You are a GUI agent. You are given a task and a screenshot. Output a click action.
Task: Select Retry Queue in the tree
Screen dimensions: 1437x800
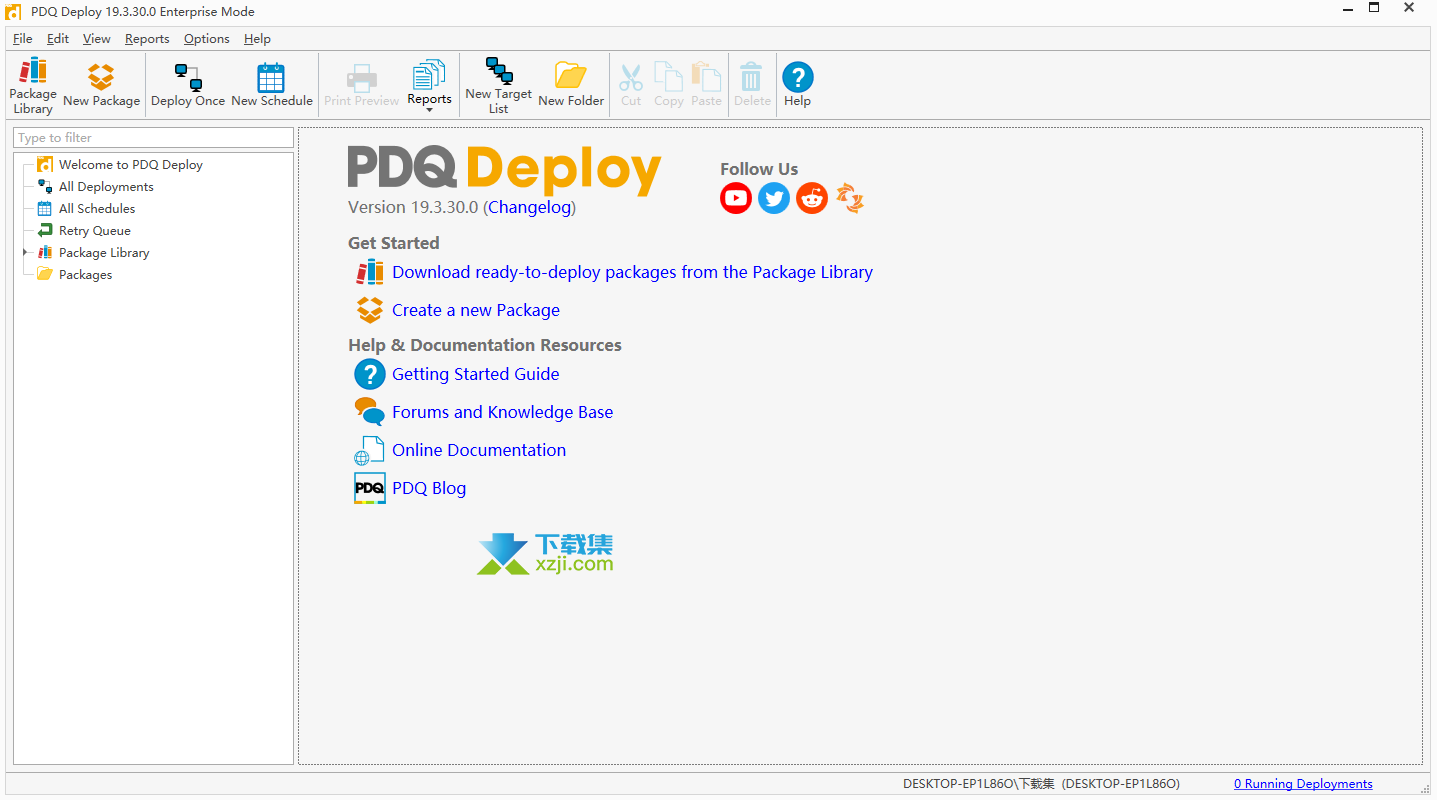click(95, 231)
